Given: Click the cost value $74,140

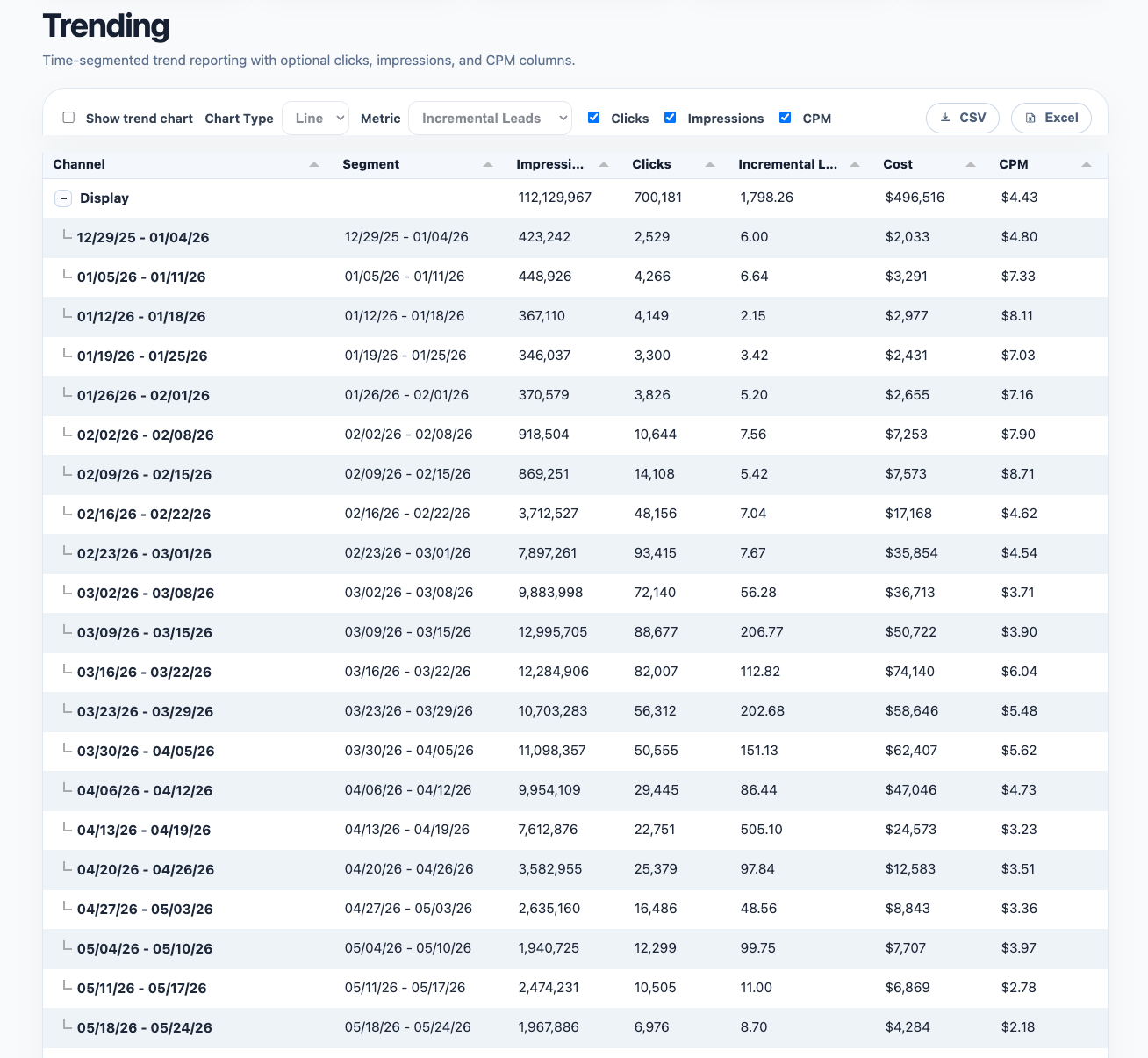Looking at the screenshot, I should coord(909,672).
